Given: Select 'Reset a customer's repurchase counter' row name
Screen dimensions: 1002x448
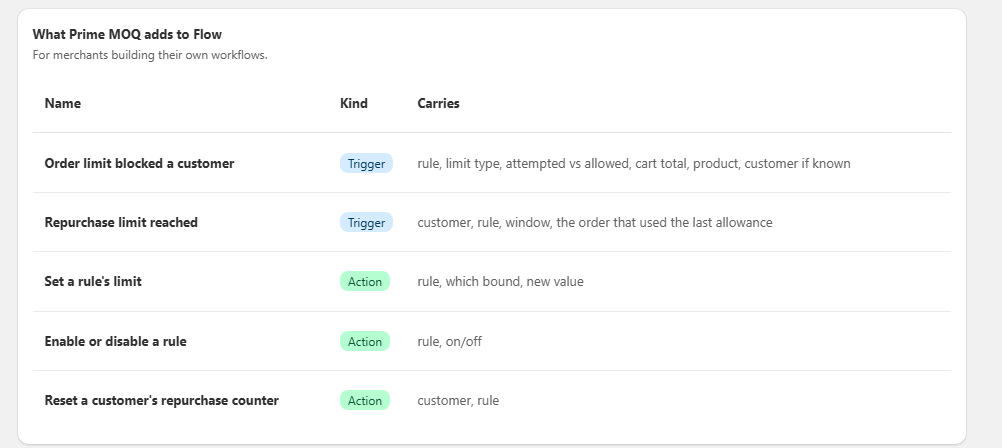Looking at the screenshot, I should click(x=162, y=400).
